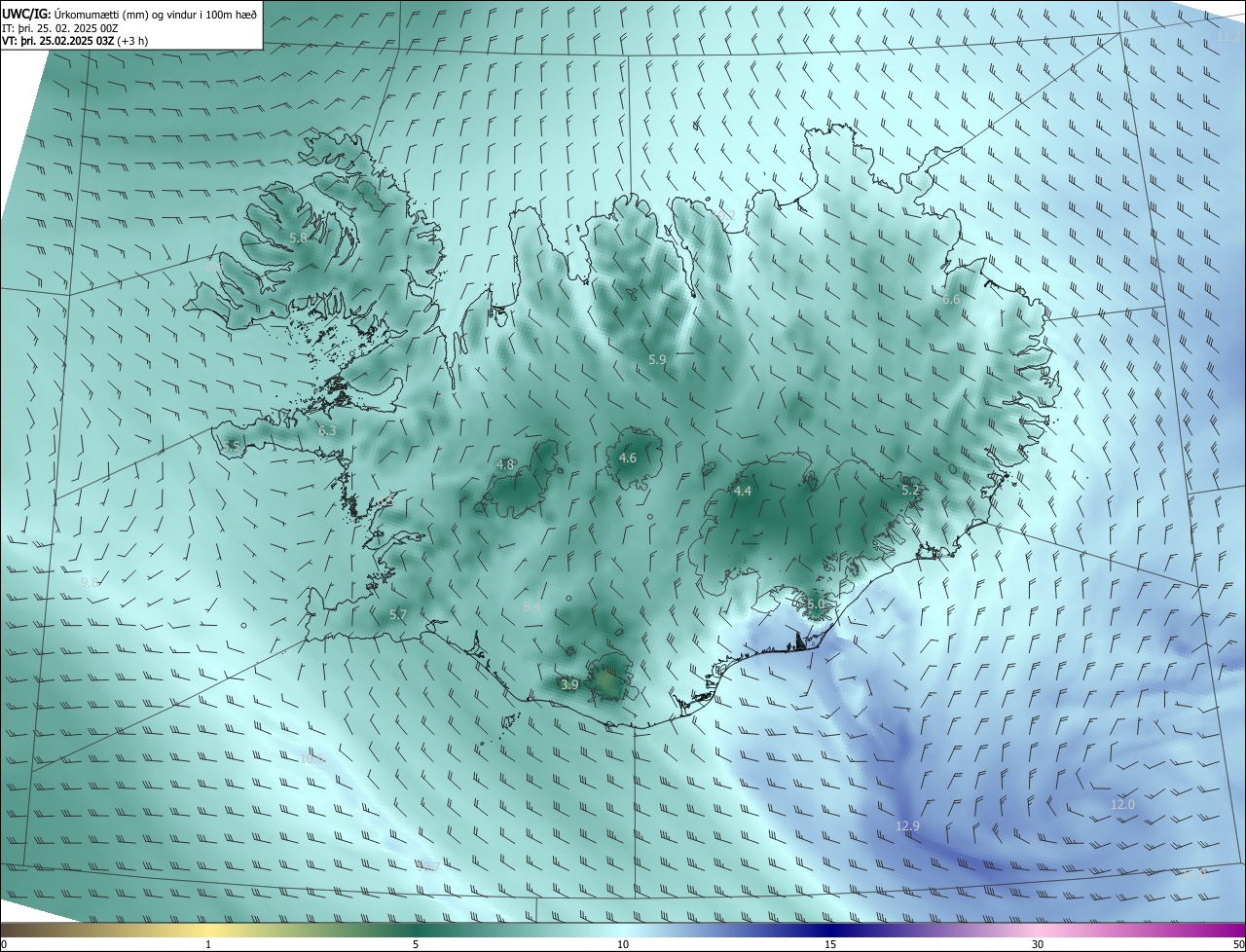The image size is (1246, 952).
Task: Click the 3.9 value near the south coast
Action: 569,684
